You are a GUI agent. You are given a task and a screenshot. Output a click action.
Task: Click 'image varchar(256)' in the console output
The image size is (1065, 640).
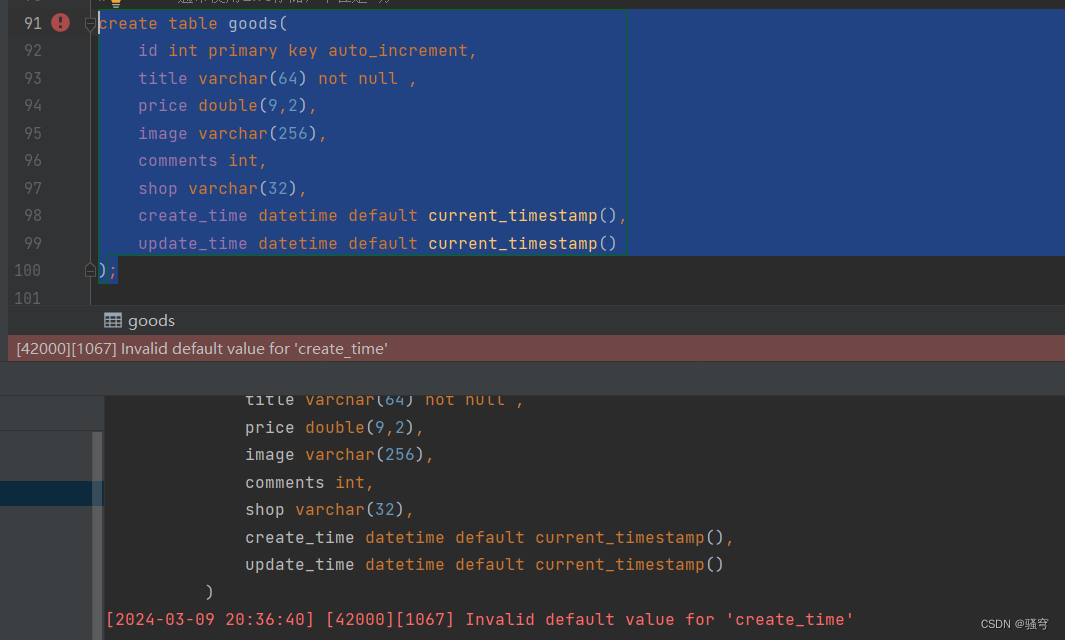pyautogui.click(x=339, y=455)
